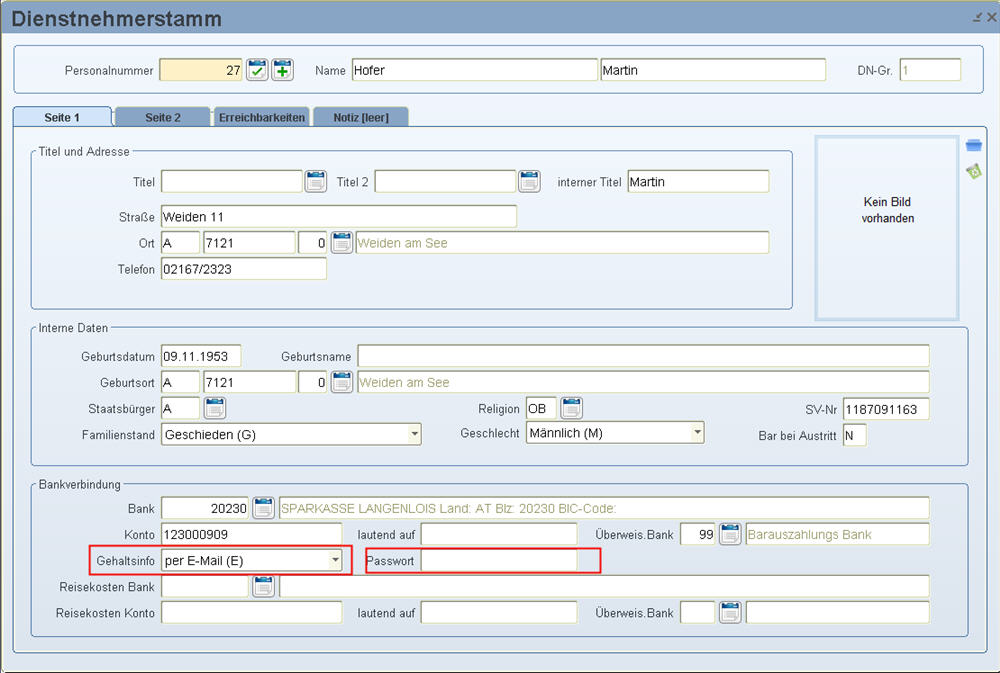Click the Passwort input field
Viewport: 1000px width, 673px height.
click(x=498, y=561)
